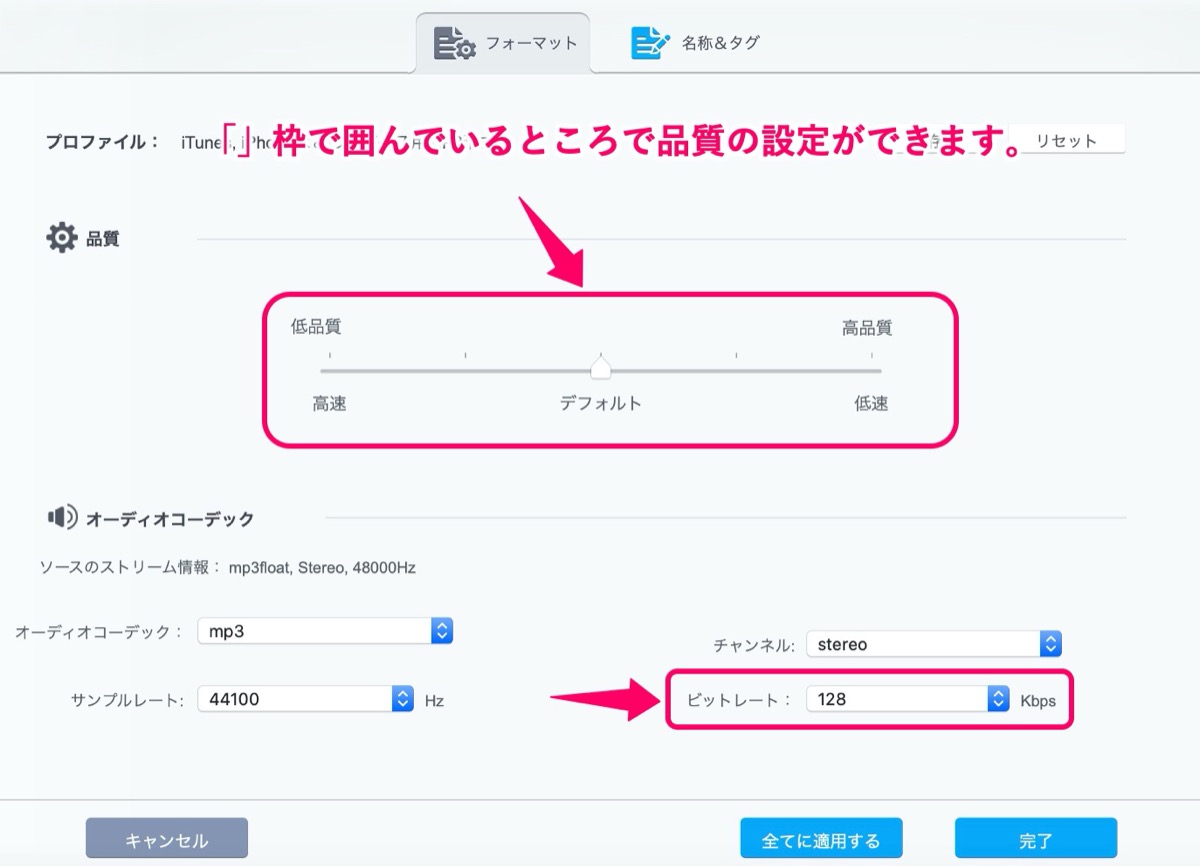
Task: Click the デフォルト label under the slider
Action: [x=600, y=403]
